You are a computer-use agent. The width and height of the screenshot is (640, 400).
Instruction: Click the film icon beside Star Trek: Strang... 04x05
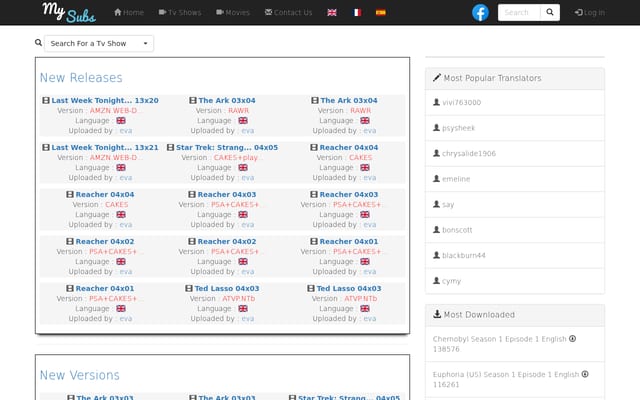(170, 147)
